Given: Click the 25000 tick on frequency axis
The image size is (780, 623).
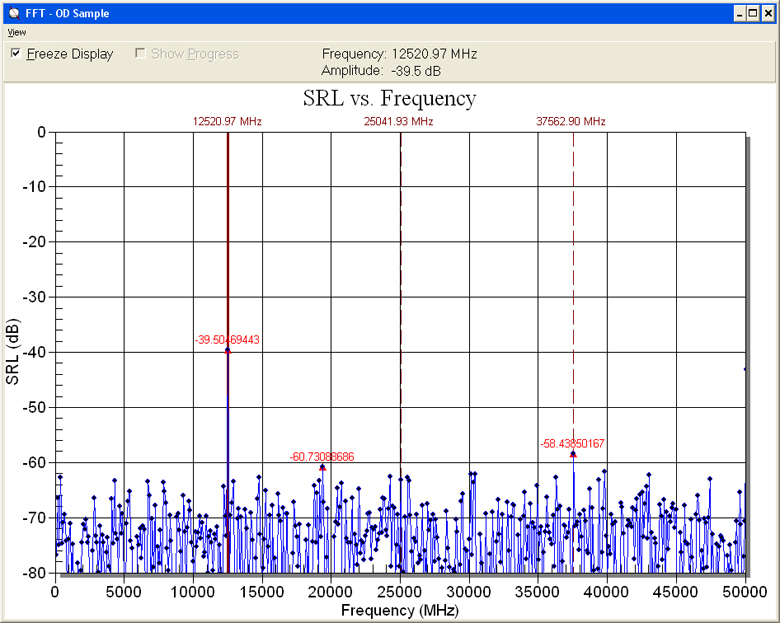Looking at the screenshot, I should pos(399,591).
